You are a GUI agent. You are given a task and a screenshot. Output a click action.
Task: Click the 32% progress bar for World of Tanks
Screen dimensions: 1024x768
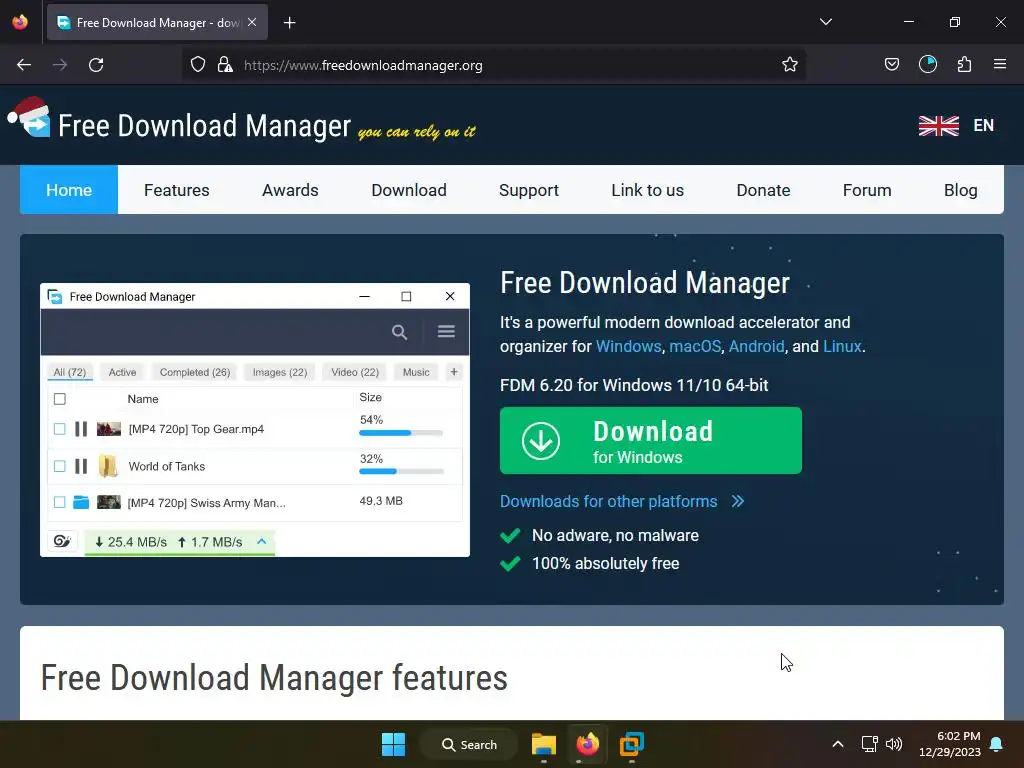401,471
